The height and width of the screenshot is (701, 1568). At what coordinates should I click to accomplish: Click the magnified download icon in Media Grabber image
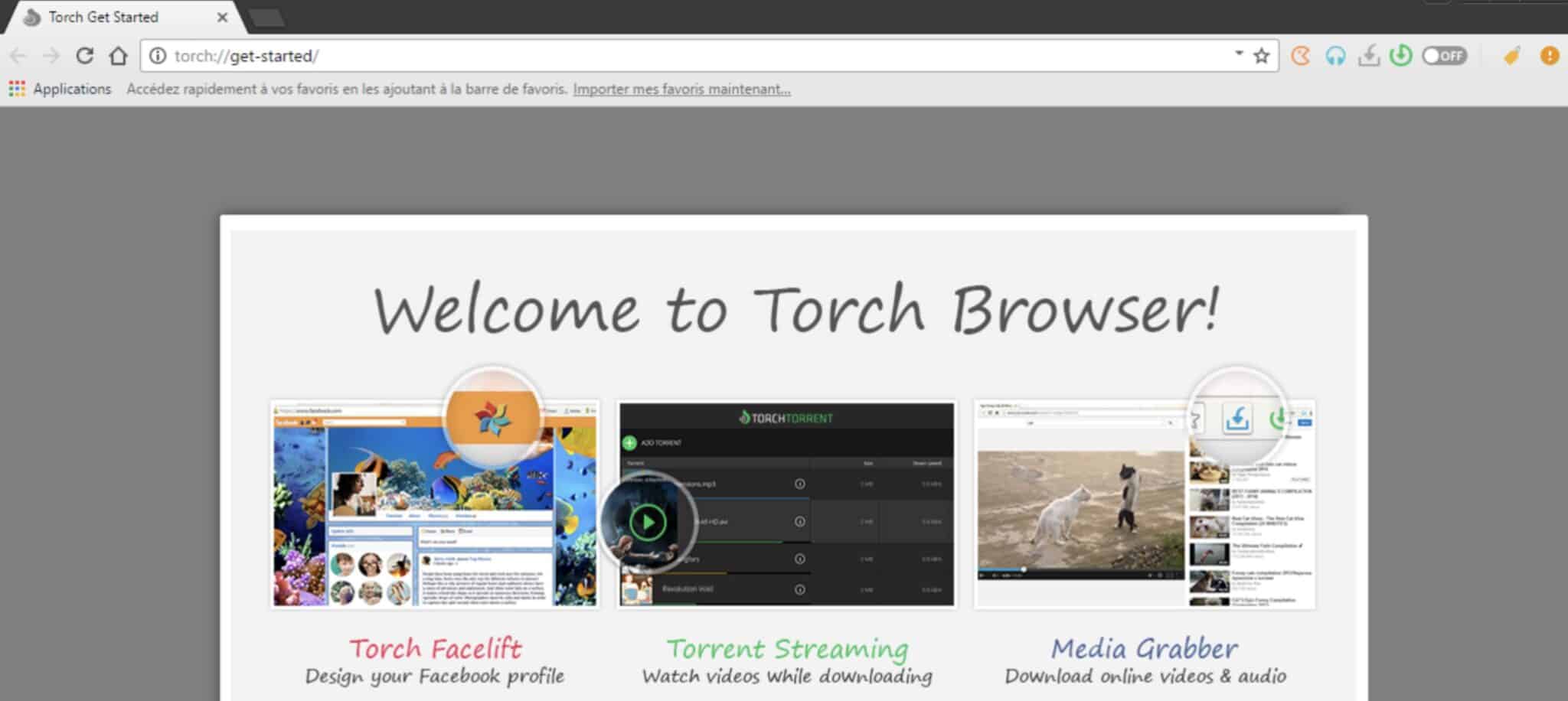pyautogui.click(x=1237, y=419)
